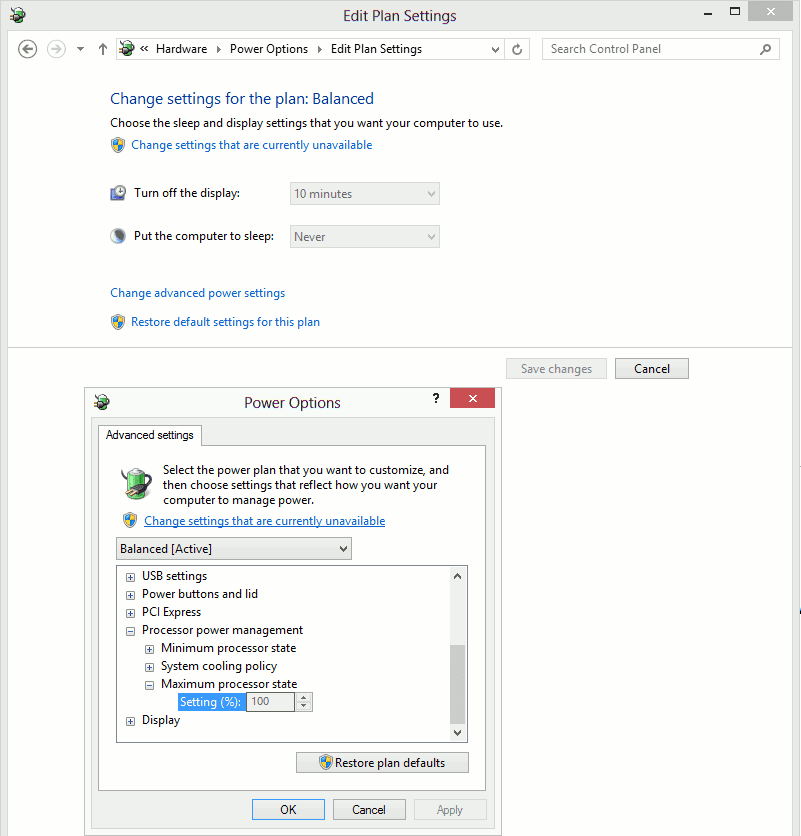Expand USB settings tree node

tap(130, 577)
